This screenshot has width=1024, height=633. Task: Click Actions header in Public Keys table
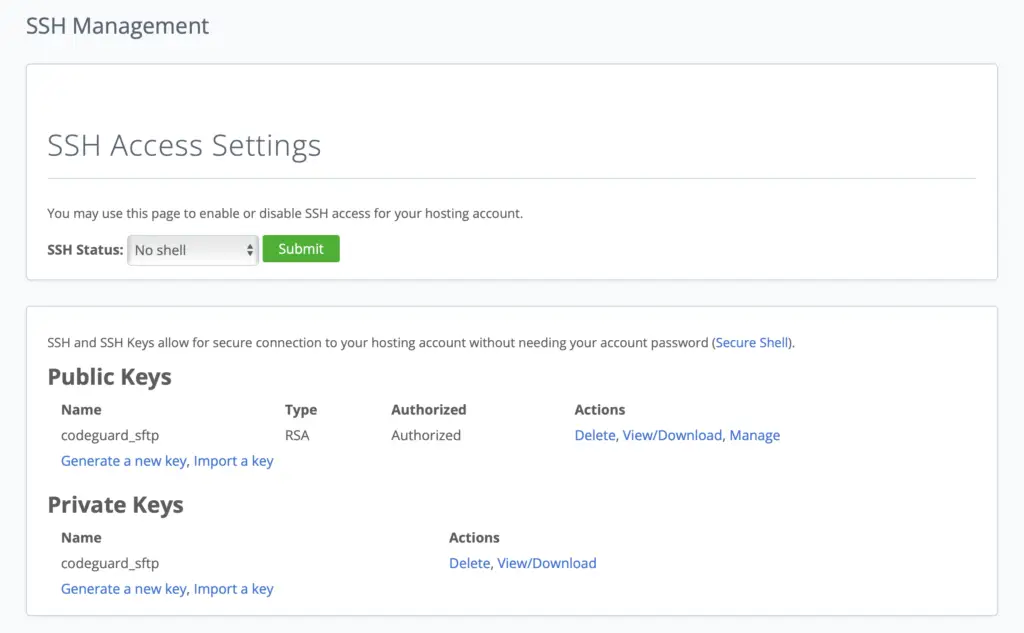click(x=600, y=410)
